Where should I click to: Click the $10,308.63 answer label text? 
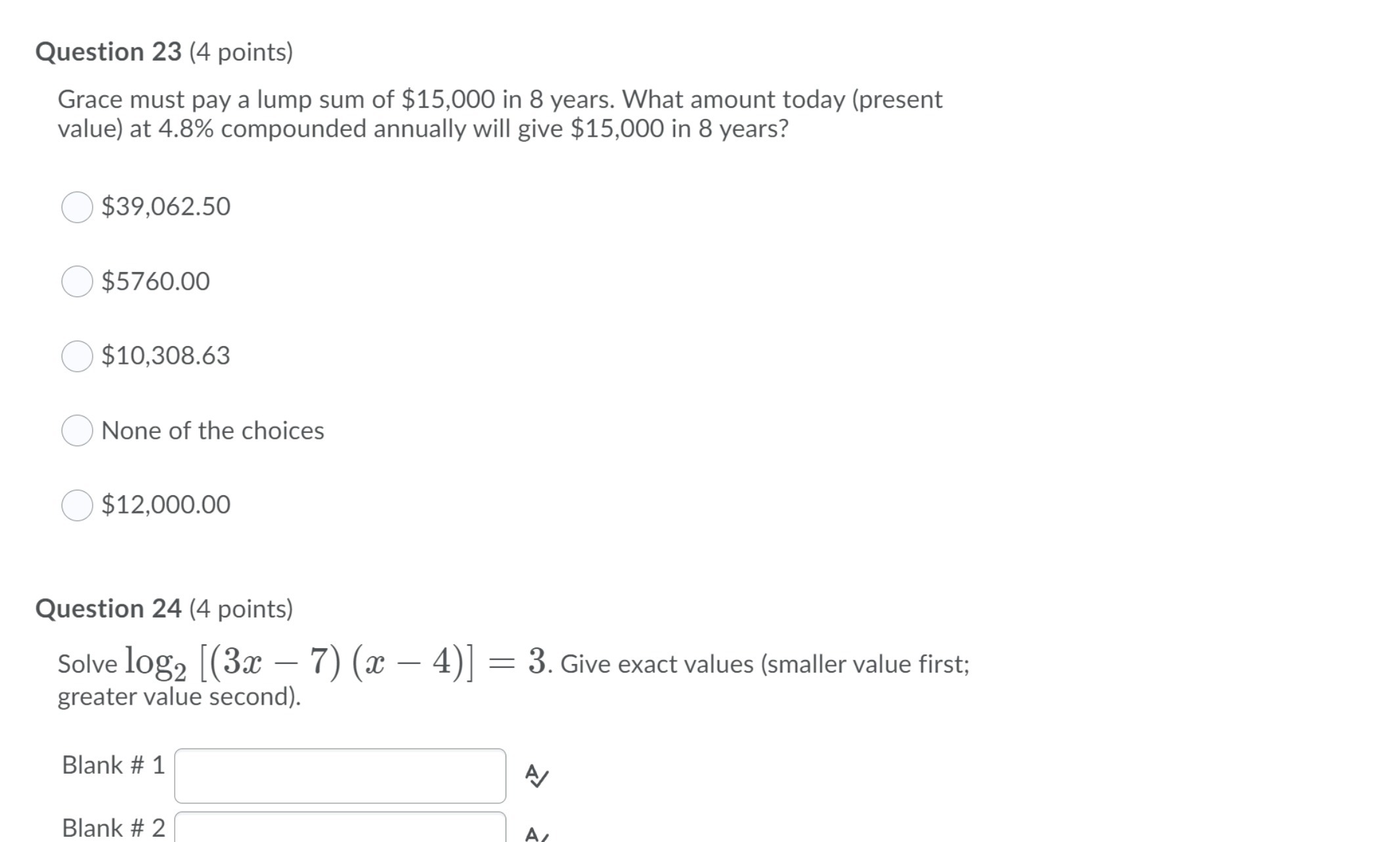pyautogui.click(x=165, y=356)
